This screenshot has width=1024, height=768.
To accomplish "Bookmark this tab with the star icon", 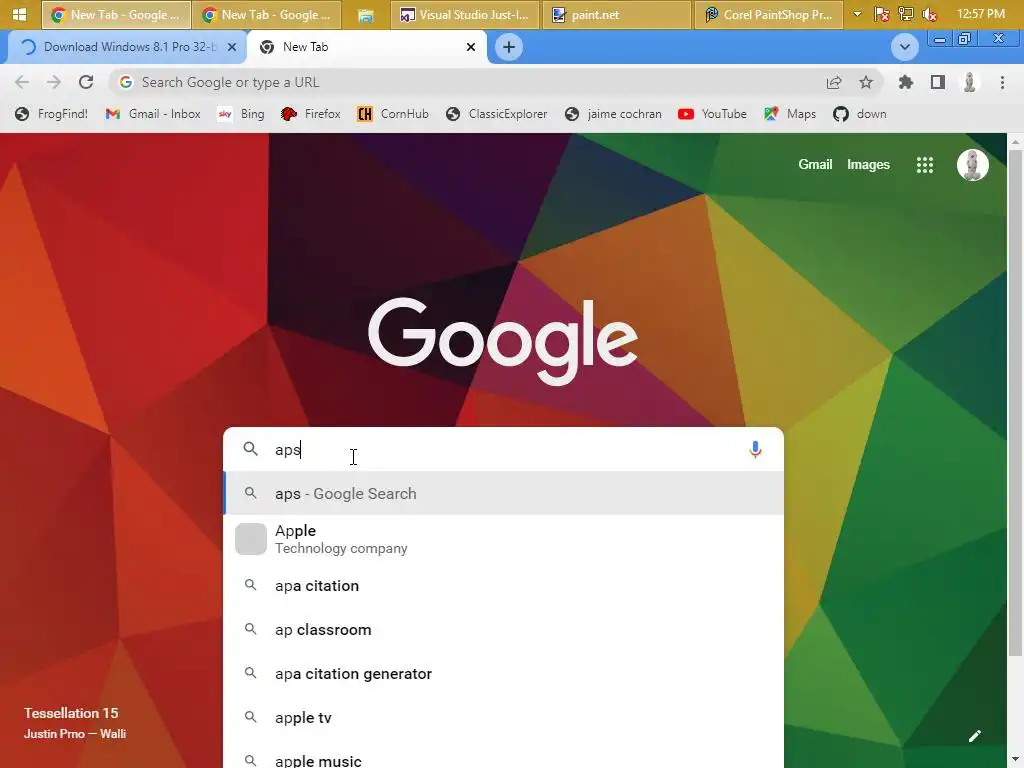I will [866, 82].
